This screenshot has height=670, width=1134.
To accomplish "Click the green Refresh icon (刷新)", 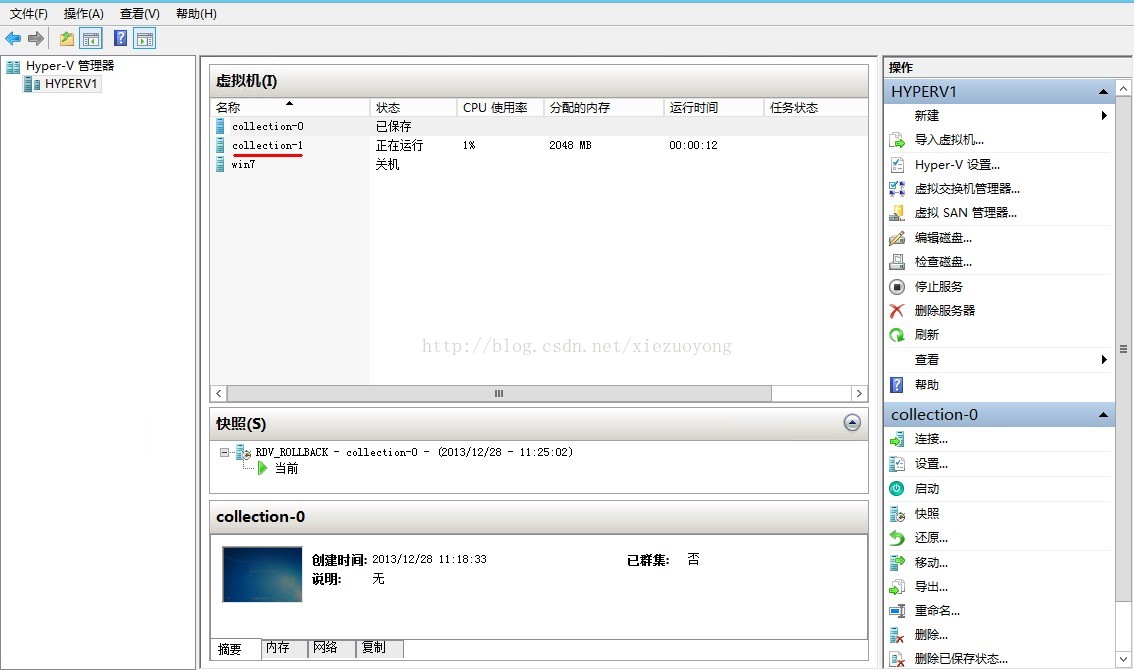I will (x=897, y=335).
